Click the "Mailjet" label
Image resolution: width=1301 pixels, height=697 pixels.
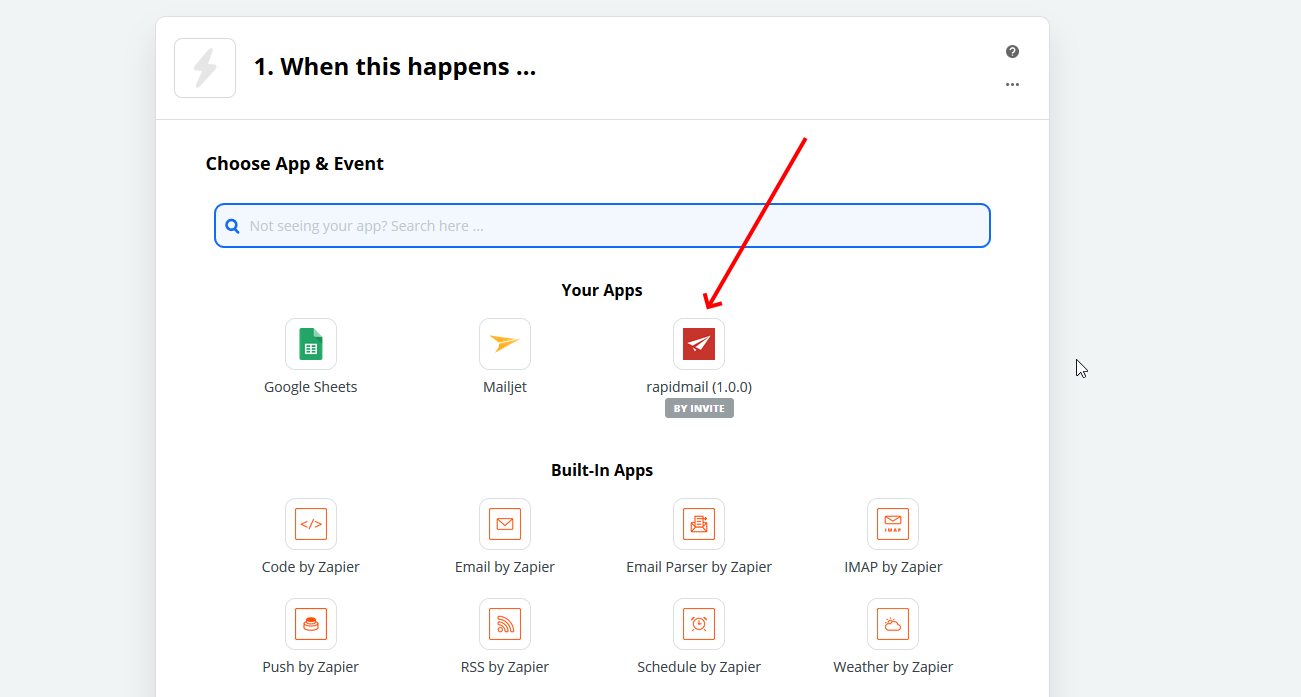(x=505, y=387)
